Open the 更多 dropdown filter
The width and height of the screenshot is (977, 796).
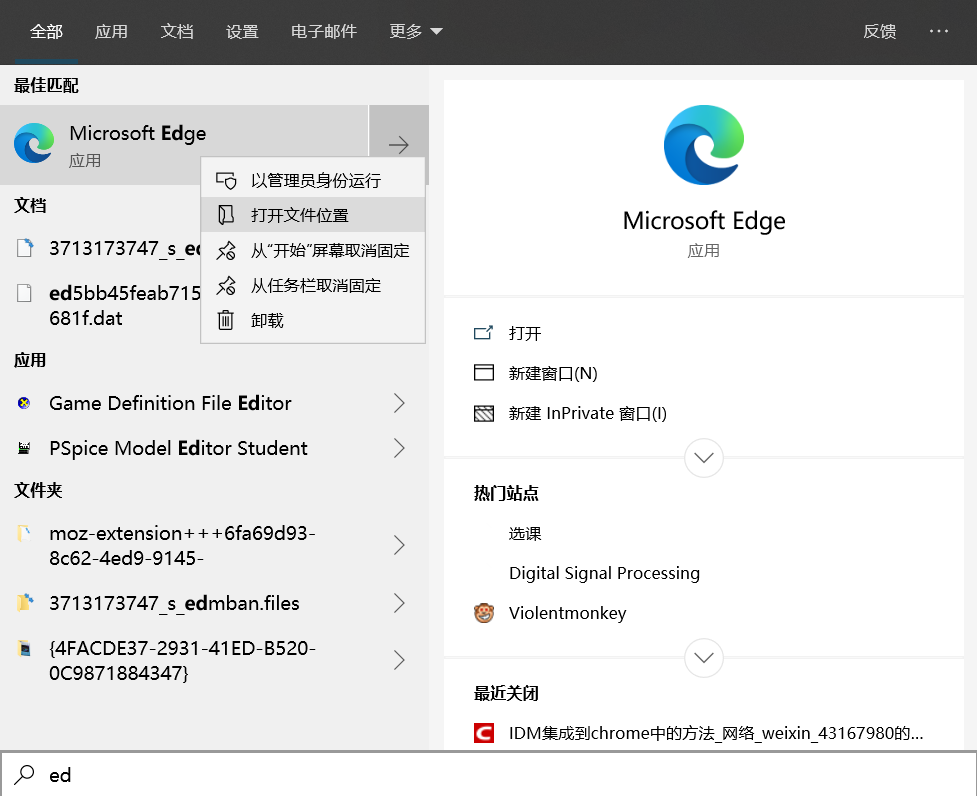(x=416, y=31)
